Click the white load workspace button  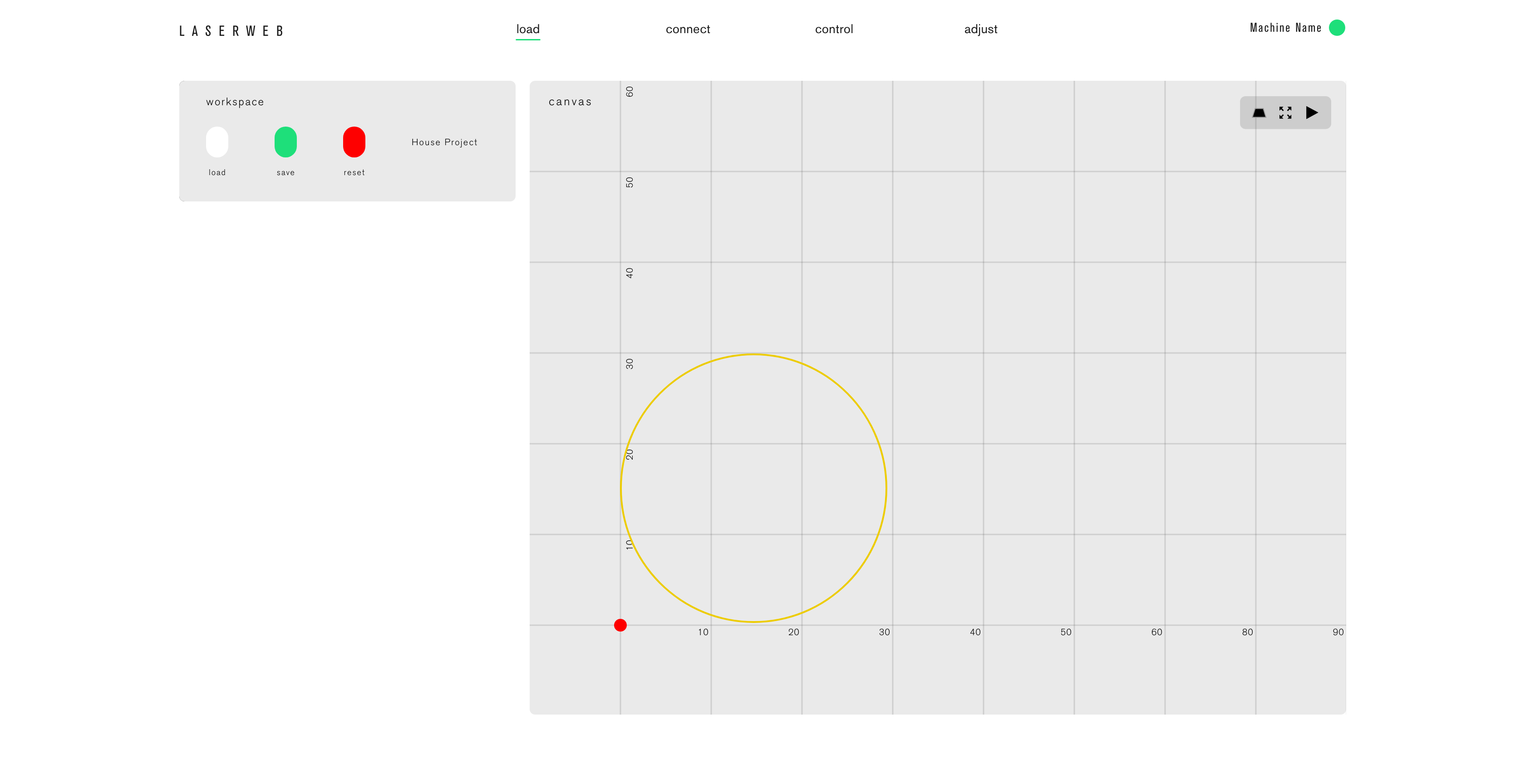point(216,142)
